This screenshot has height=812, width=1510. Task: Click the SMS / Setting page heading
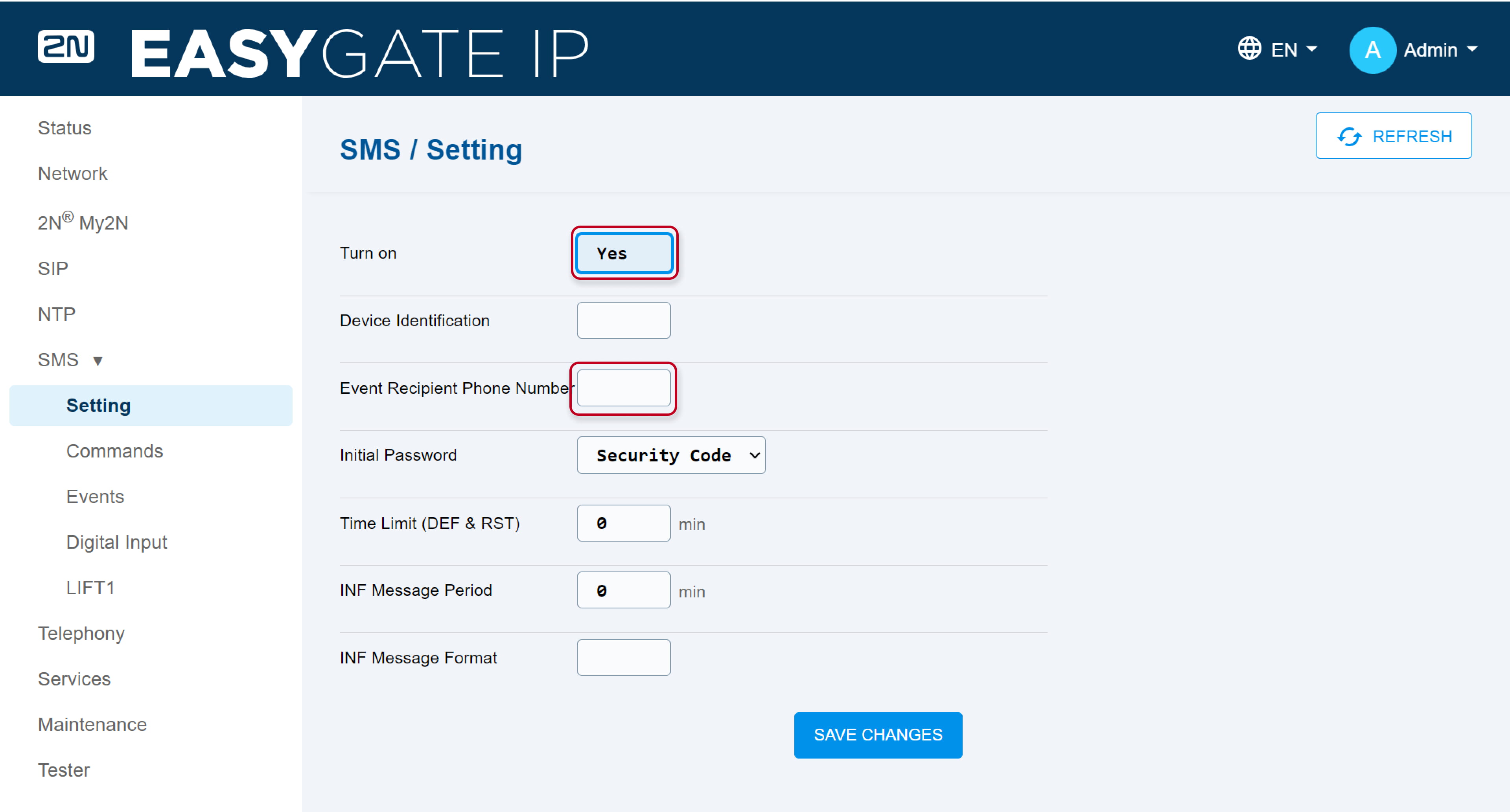431,150
